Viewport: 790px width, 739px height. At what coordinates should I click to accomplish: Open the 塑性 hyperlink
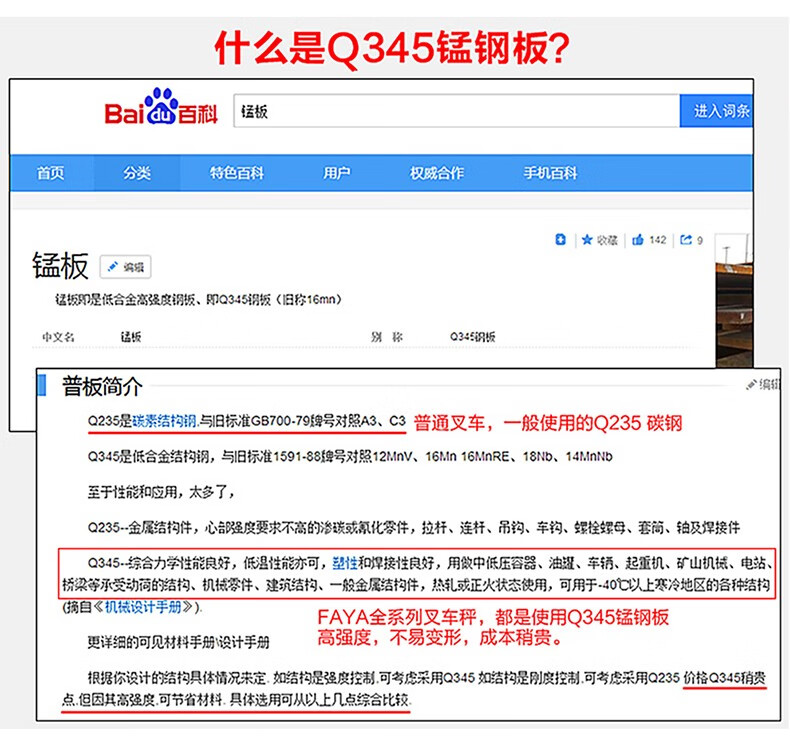(x=345, y=563)
